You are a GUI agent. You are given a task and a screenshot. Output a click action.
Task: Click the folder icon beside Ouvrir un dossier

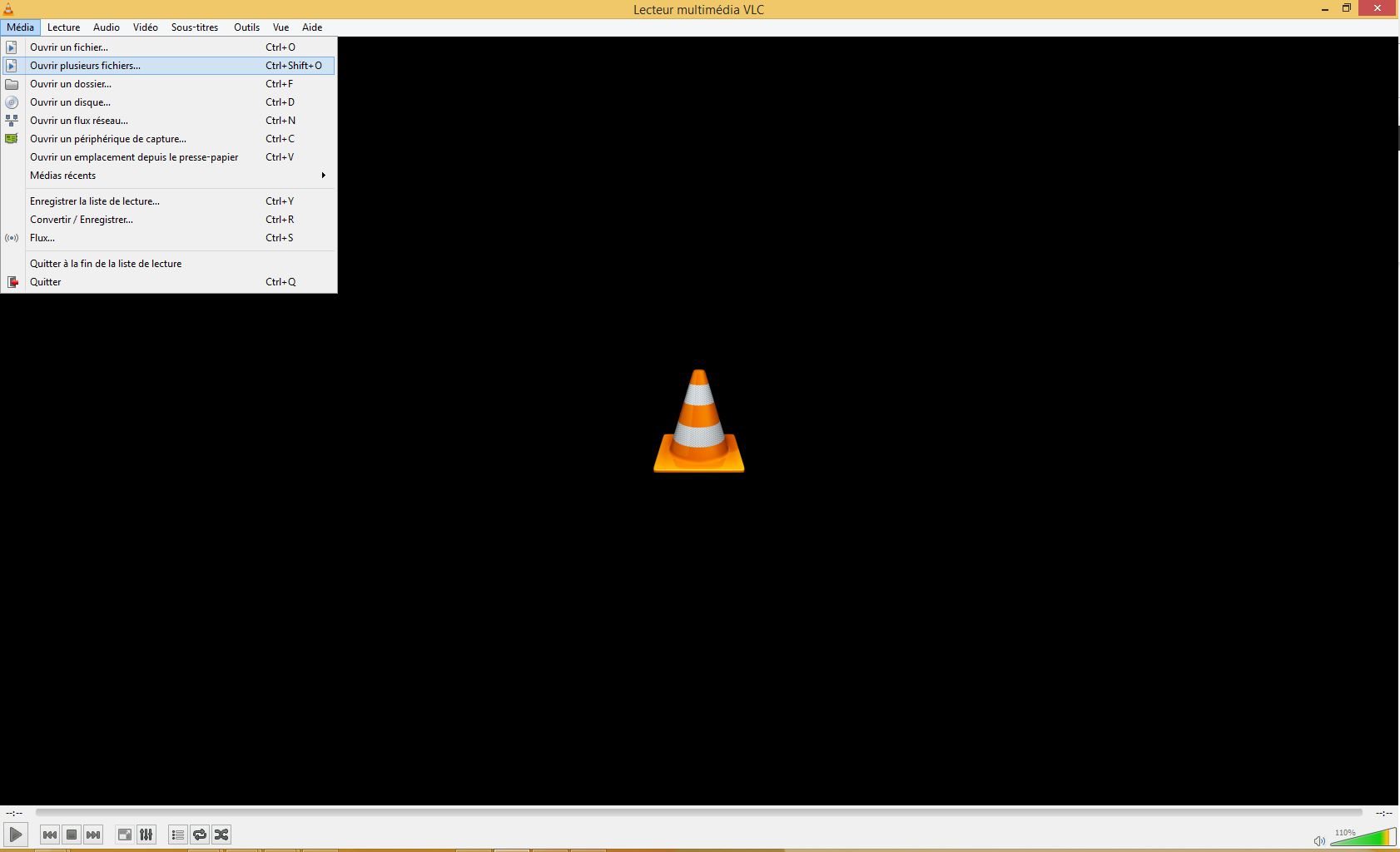[12, 84]
